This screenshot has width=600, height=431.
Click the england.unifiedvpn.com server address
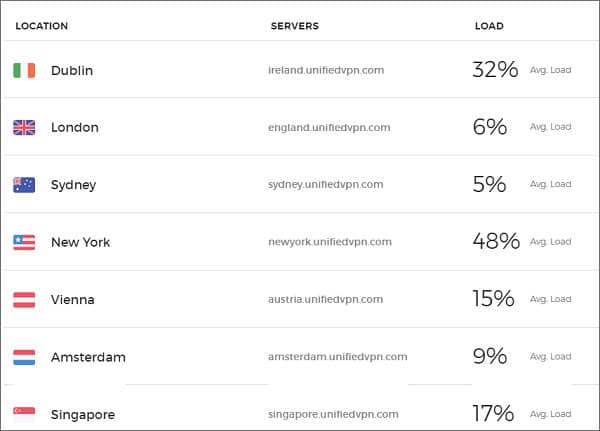click(x=329, y=127)
